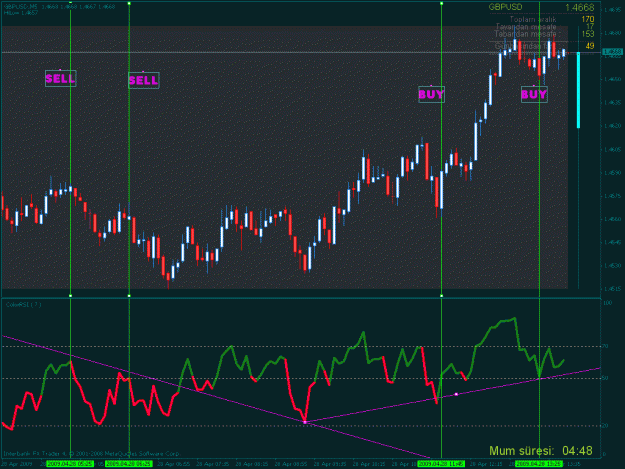Screen dimensions: 625x469
Task: Click the top handle of the 11:45 vertical line
Action: coord(441,3)
